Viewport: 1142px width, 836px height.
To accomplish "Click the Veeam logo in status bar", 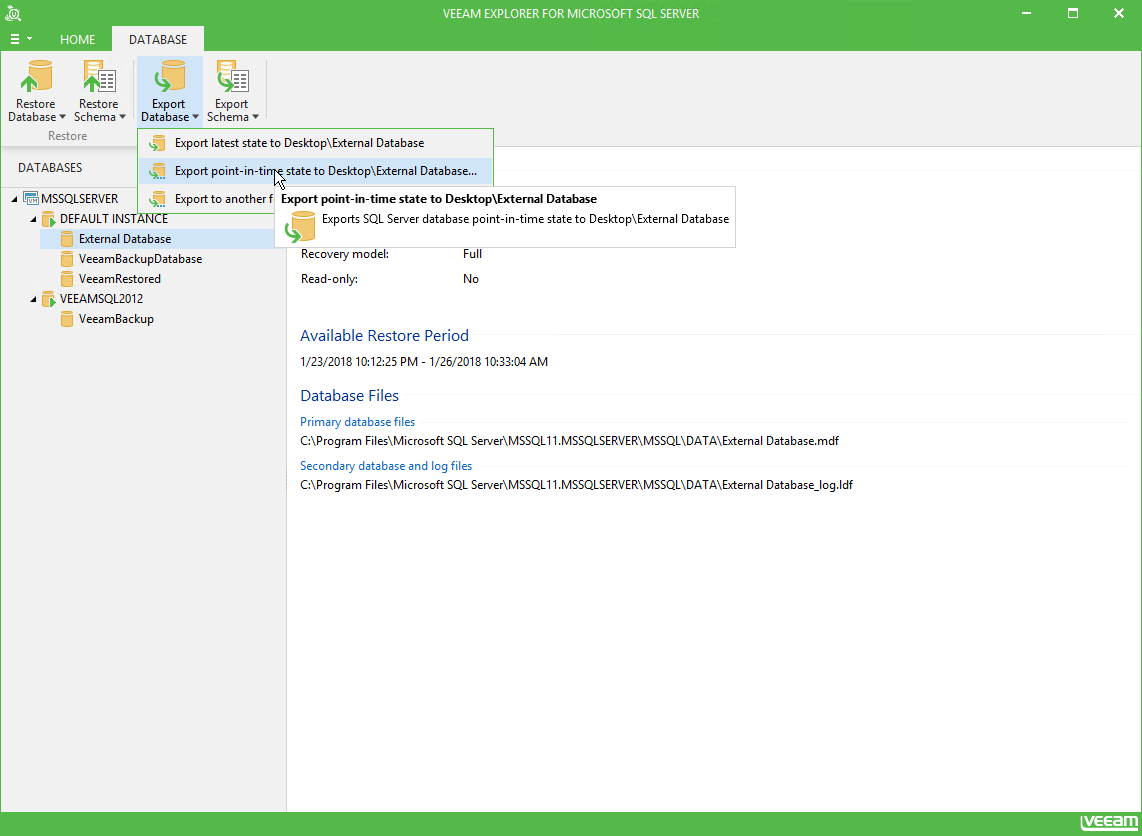I will click(1107, 824).
